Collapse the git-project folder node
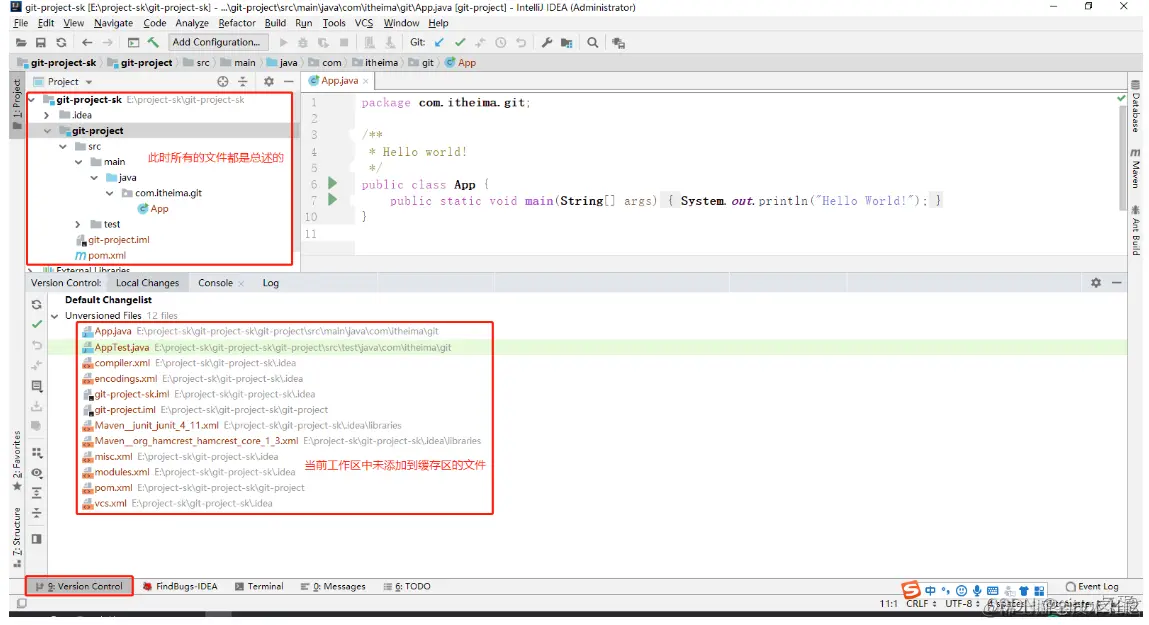This screenshot has height=625, width=1149. coord(47,131)
